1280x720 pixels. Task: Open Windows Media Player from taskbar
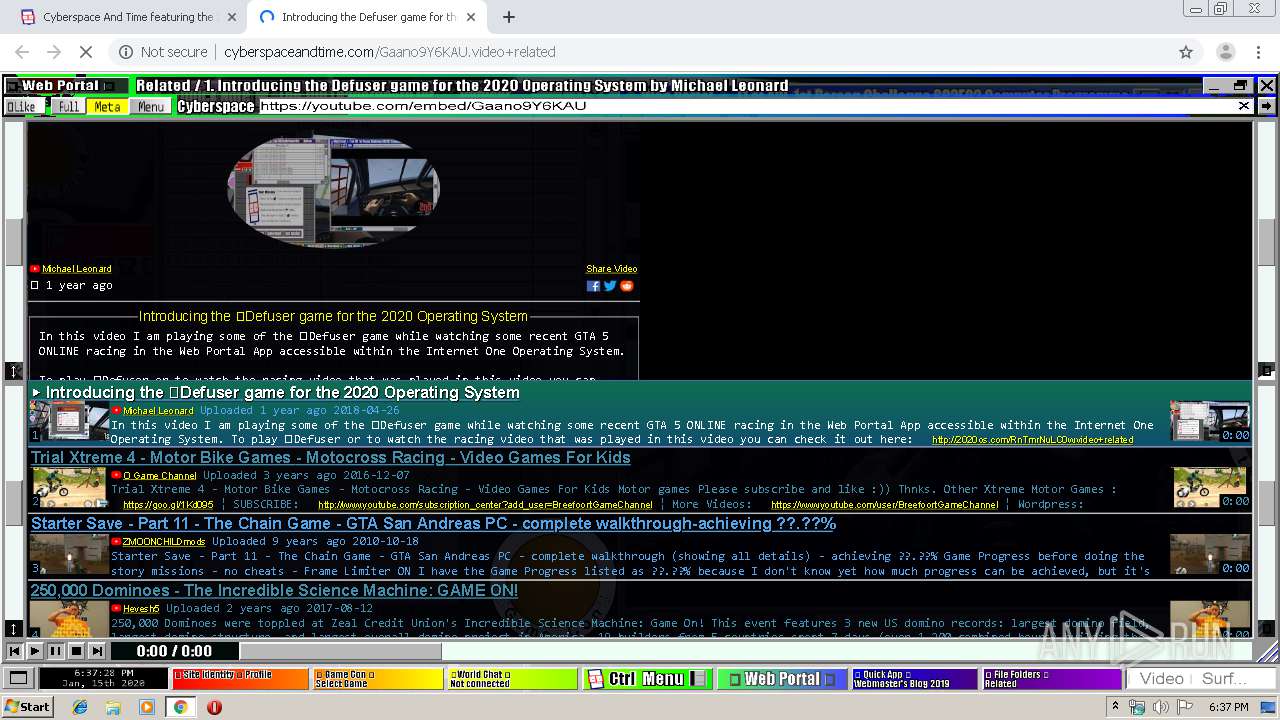click(147, 707)
